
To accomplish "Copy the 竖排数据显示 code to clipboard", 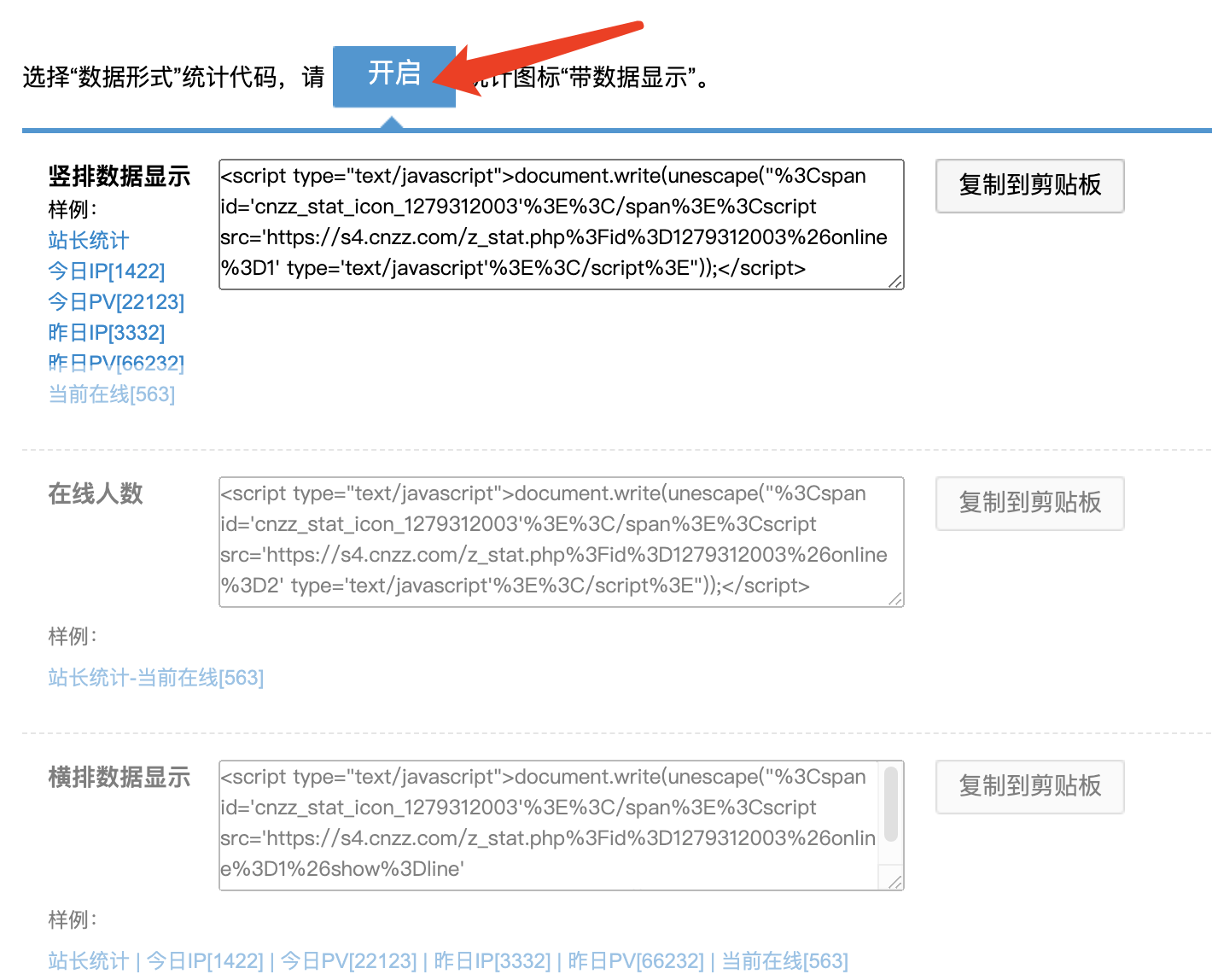I will (x=1029, y=185).
